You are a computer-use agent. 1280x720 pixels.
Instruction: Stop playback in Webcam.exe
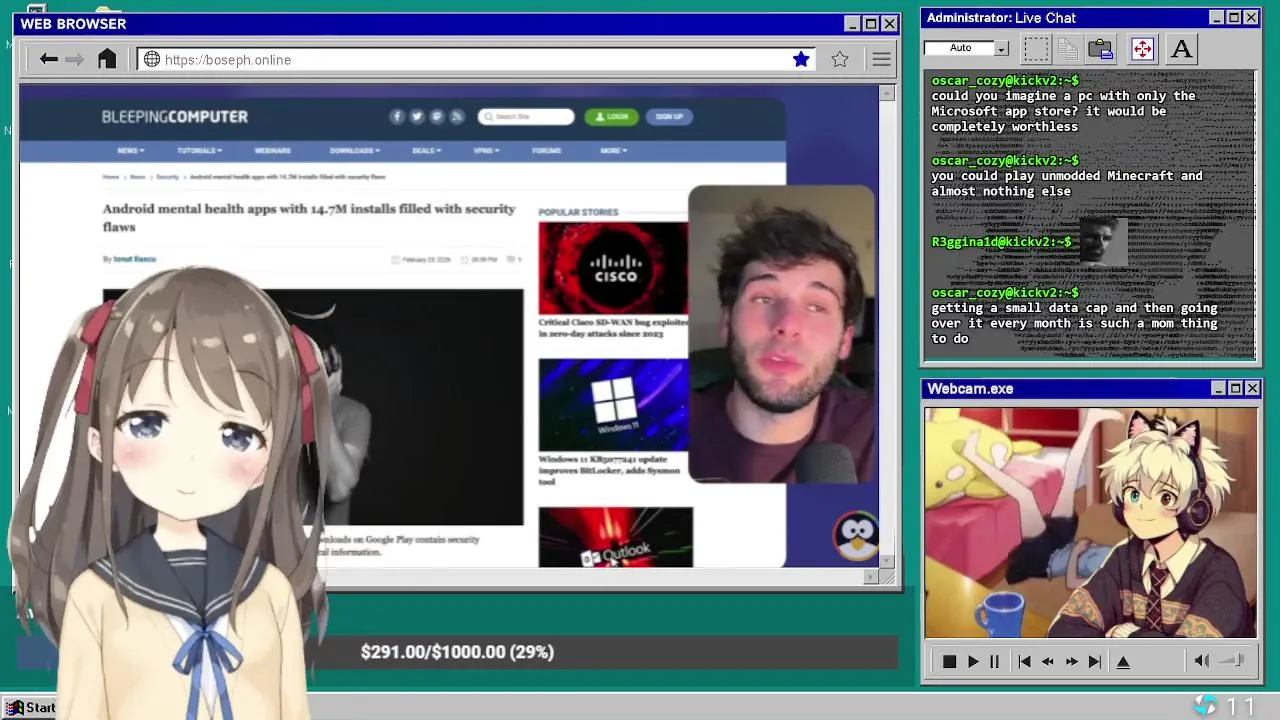pos(949,661)
